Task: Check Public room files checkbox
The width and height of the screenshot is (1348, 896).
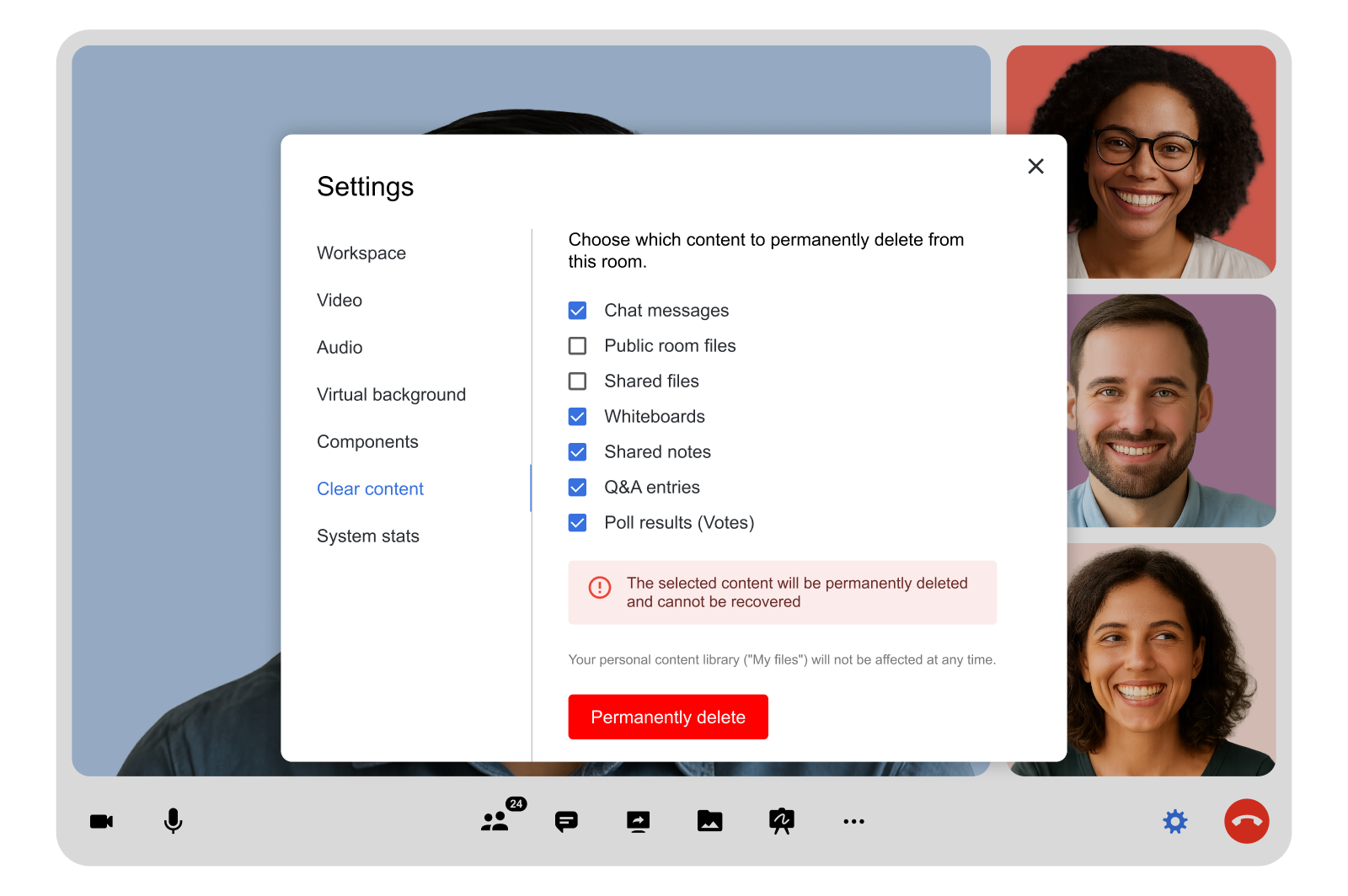Action: coord(577,346)
